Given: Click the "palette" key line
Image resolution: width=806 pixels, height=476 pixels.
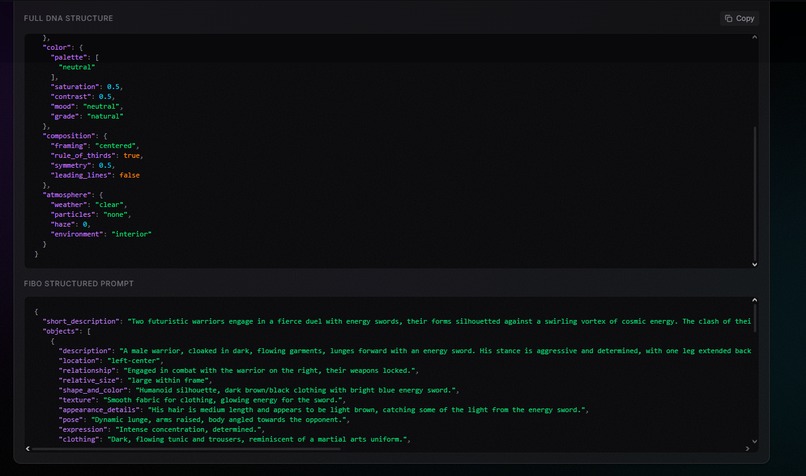Looking at the screenshot, I should click(75, 57).
